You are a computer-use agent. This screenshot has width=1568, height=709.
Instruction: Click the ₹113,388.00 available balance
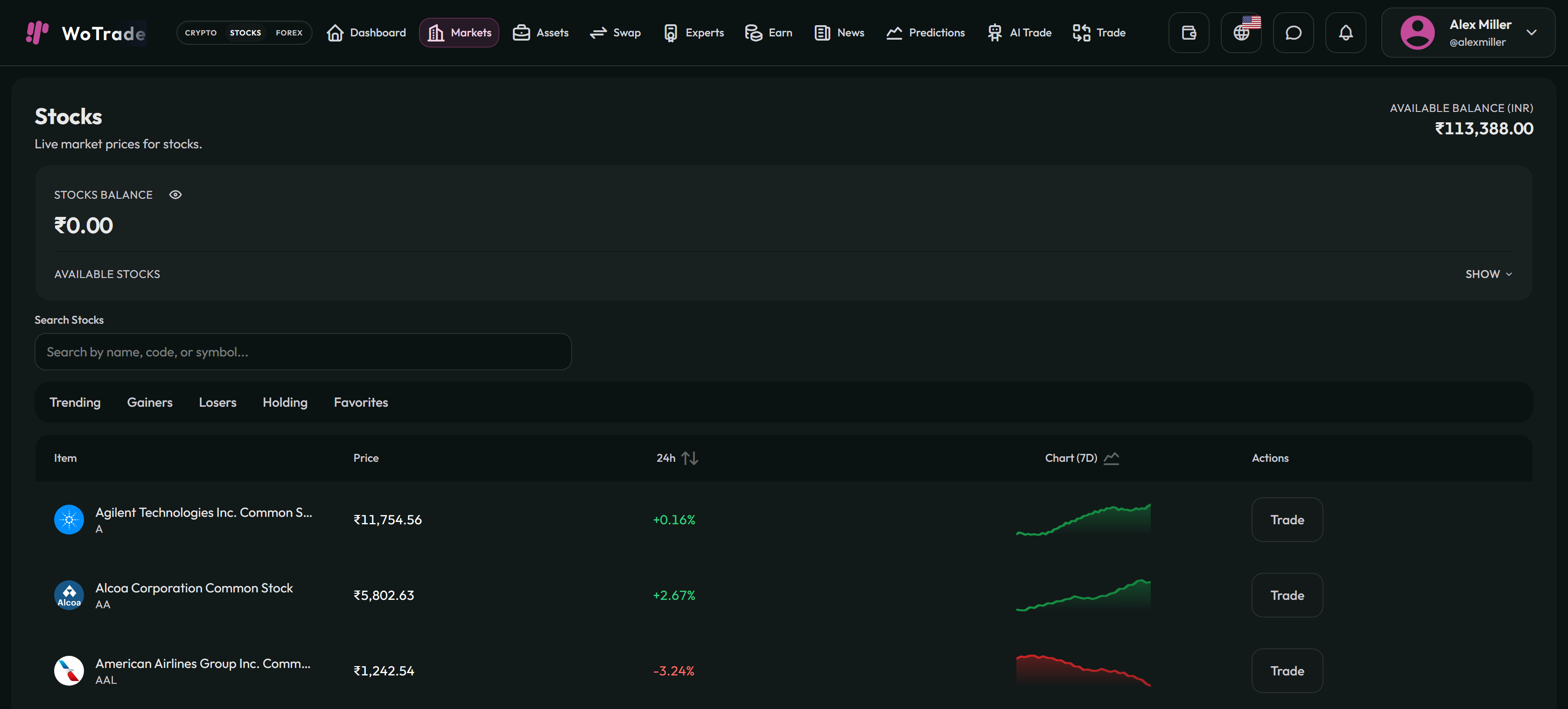(1484, 128)
